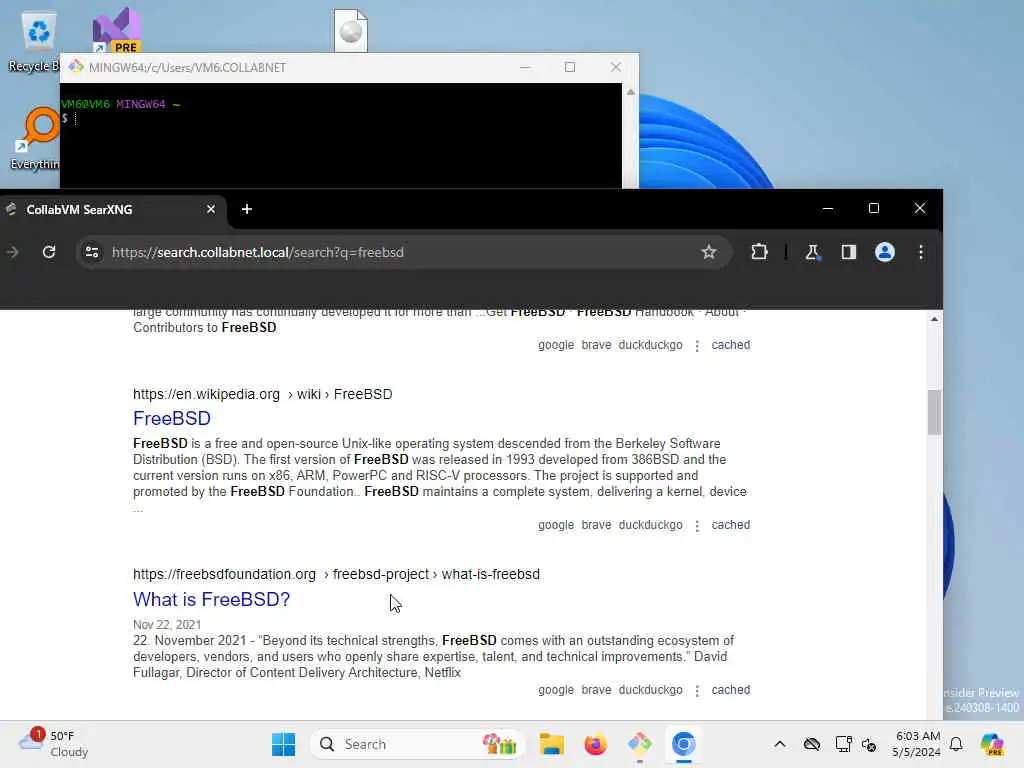Switch to Chromium browser taskbar icon

click(x=683, y=744)
